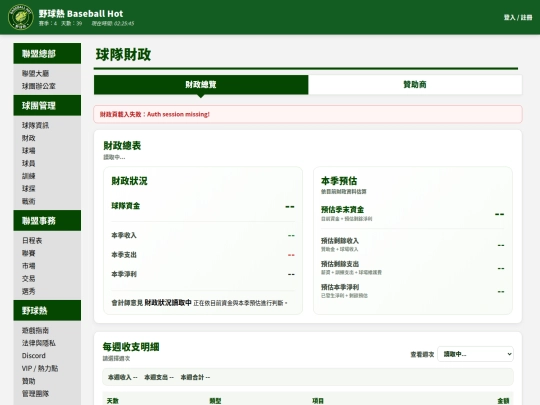Screen dimensions: 540x405
Task: Open the Discord sidebar link
Action: coord(34,356)
